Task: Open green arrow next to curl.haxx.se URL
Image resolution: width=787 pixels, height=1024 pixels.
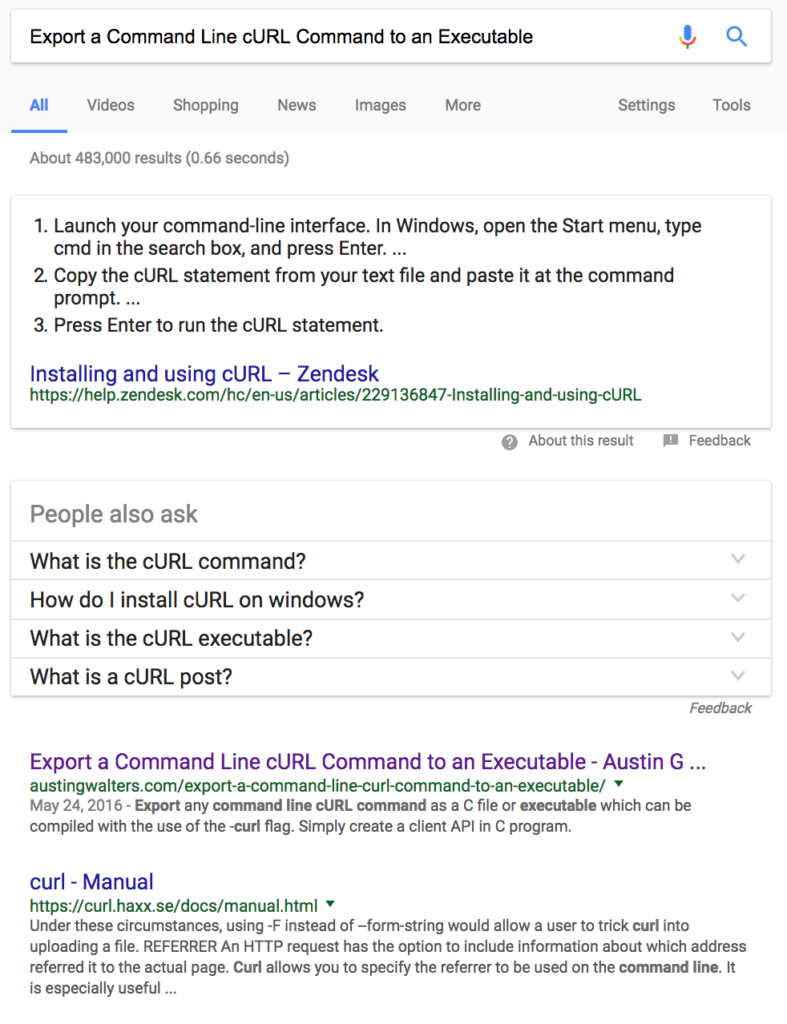Action: pyautogui.click(x=330, y=904)
